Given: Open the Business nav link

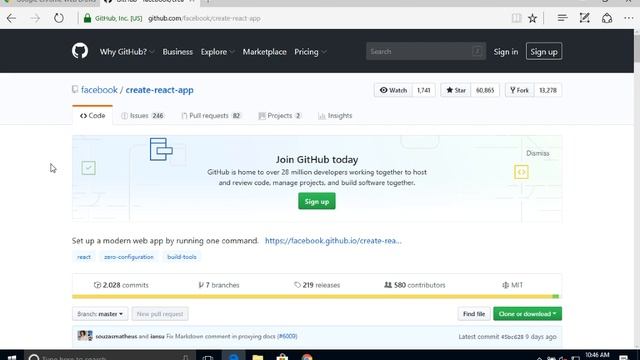Looking at the screenshot, I should coord(178,52).
